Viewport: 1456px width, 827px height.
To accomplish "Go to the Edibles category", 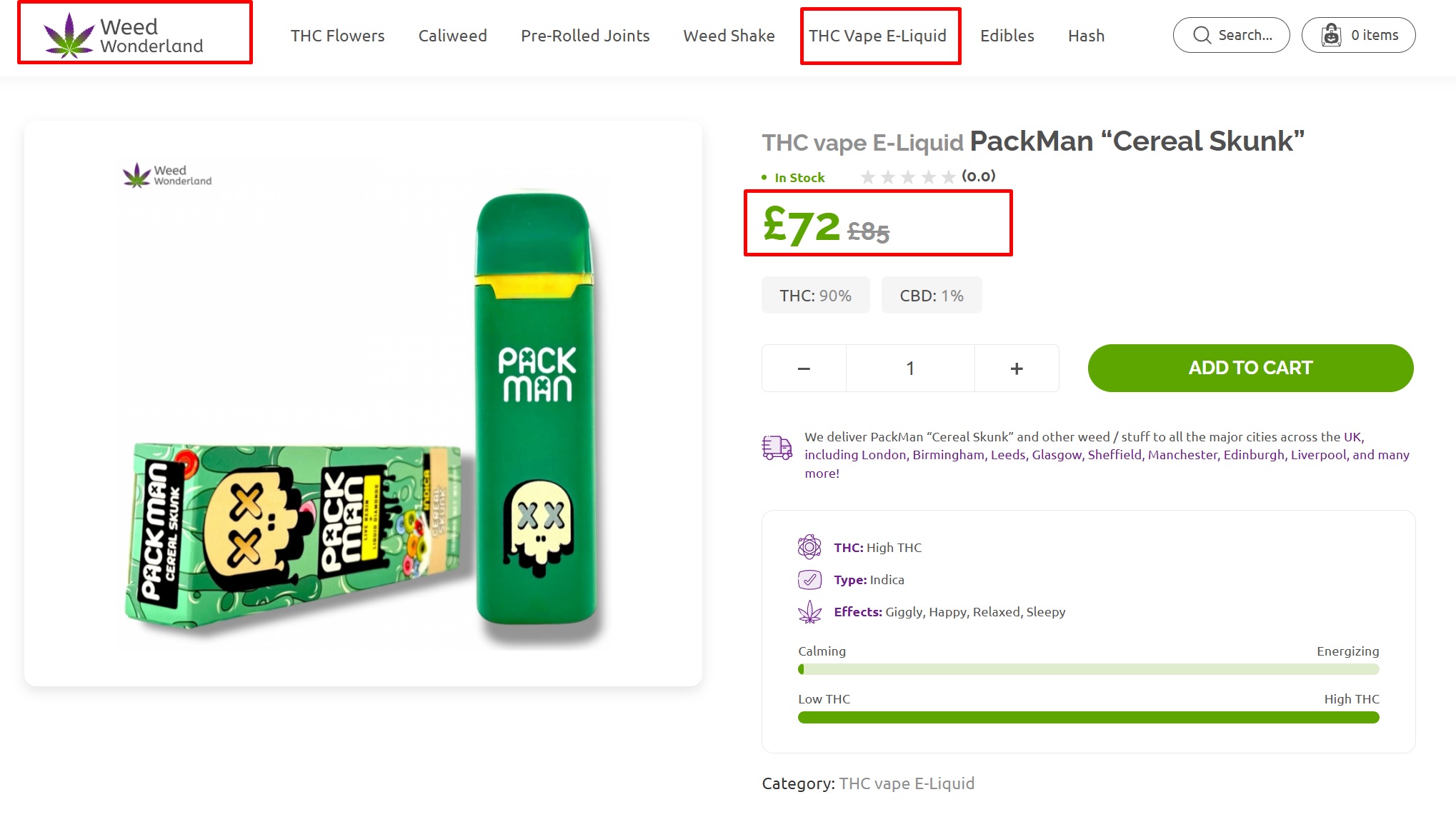I will coord(1007,36).
